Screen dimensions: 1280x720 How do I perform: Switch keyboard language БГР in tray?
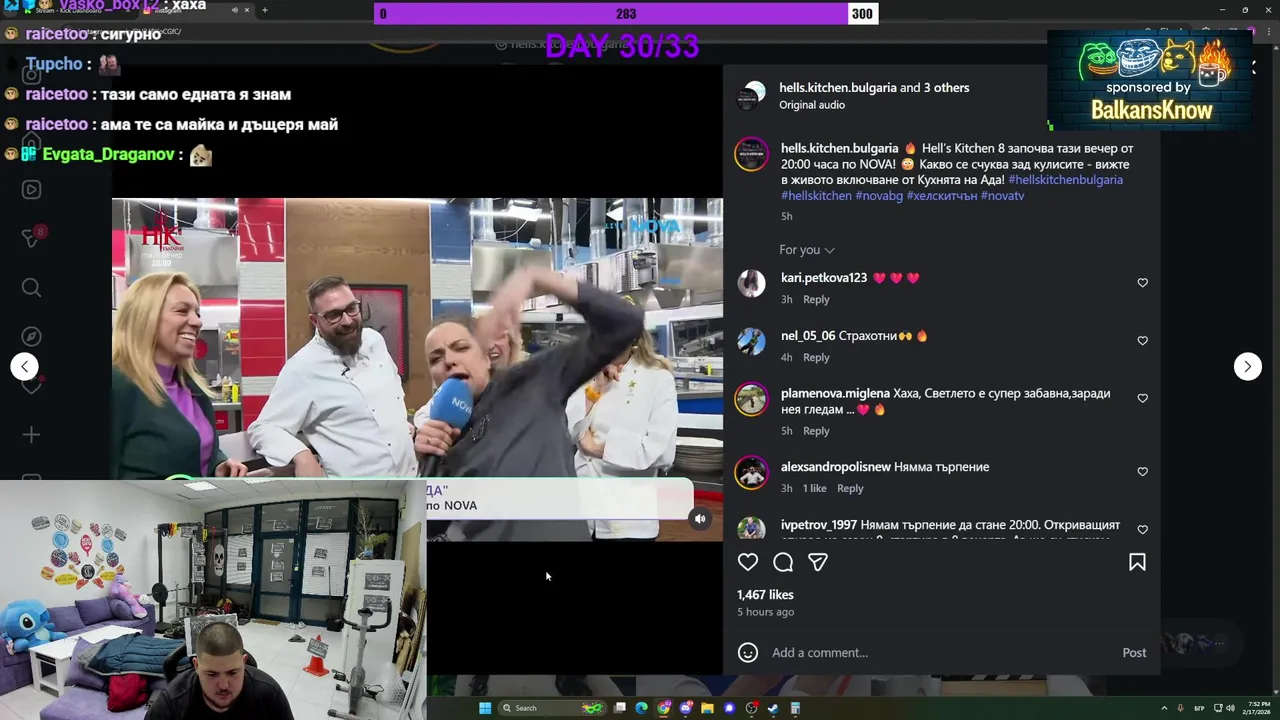pyautogui.click(x=1199, y=708)
